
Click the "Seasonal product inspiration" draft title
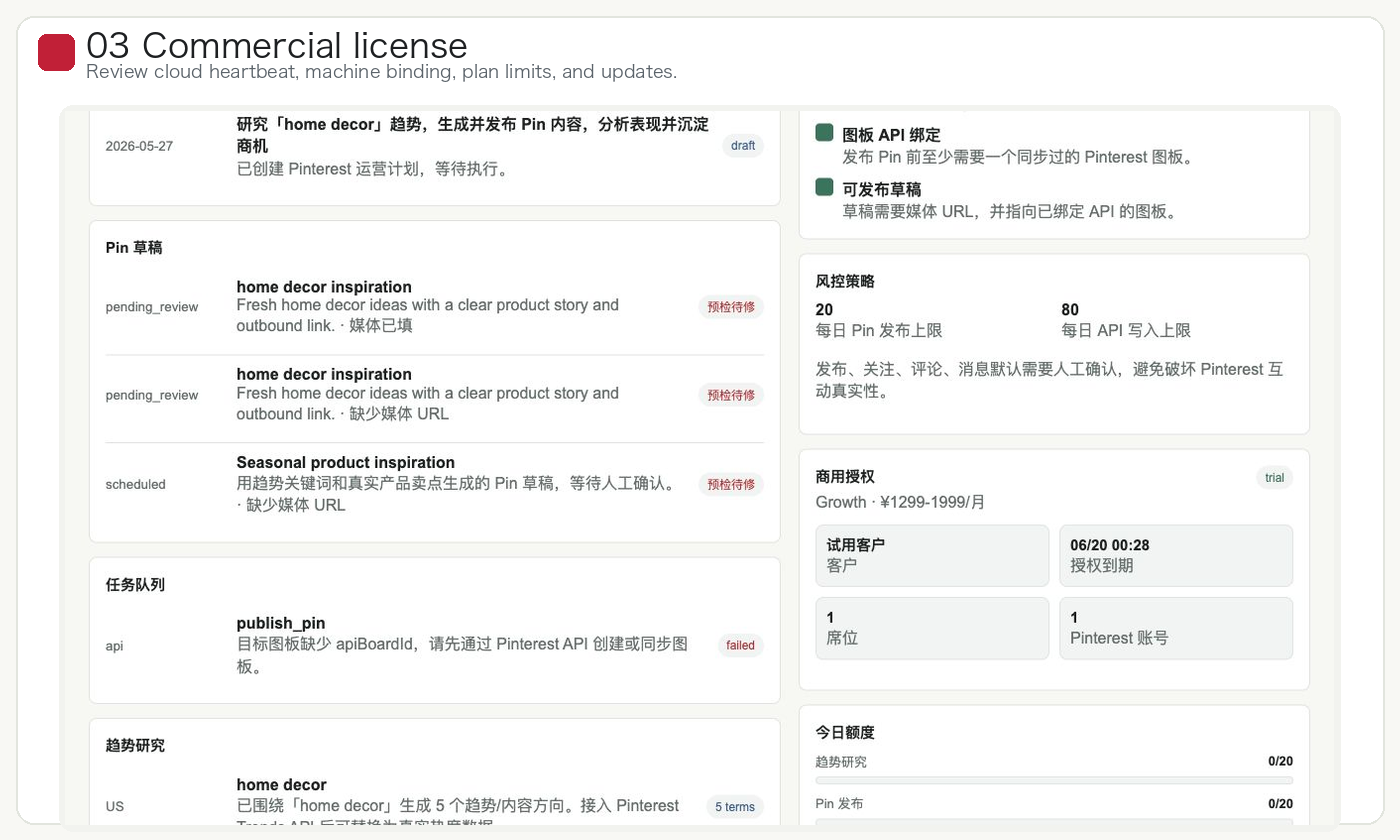(346, 462)
